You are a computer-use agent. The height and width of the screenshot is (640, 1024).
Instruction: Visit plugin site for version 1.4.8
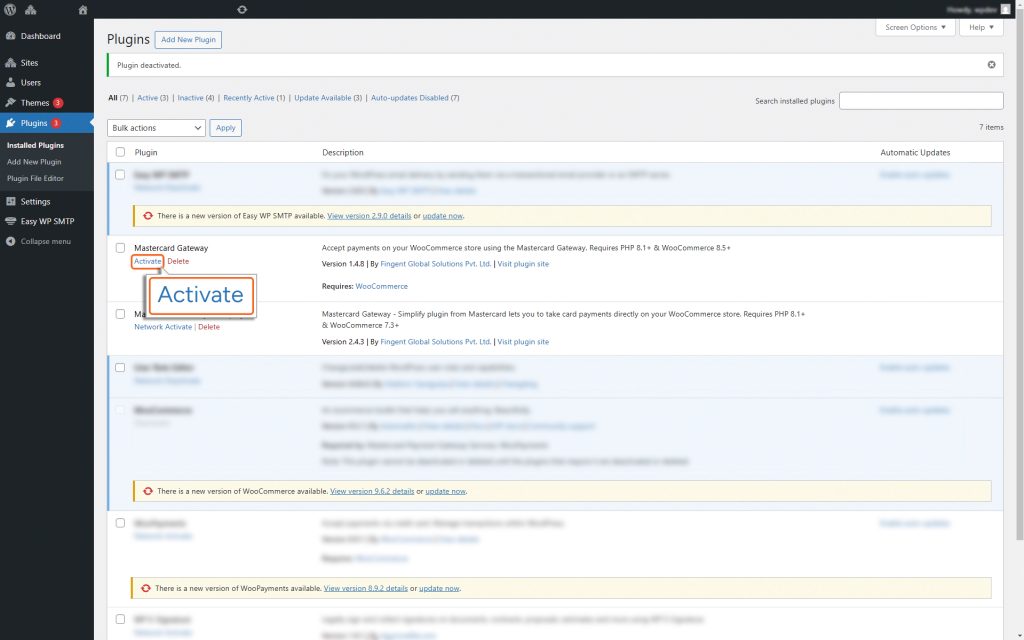(x=523, y=264)
